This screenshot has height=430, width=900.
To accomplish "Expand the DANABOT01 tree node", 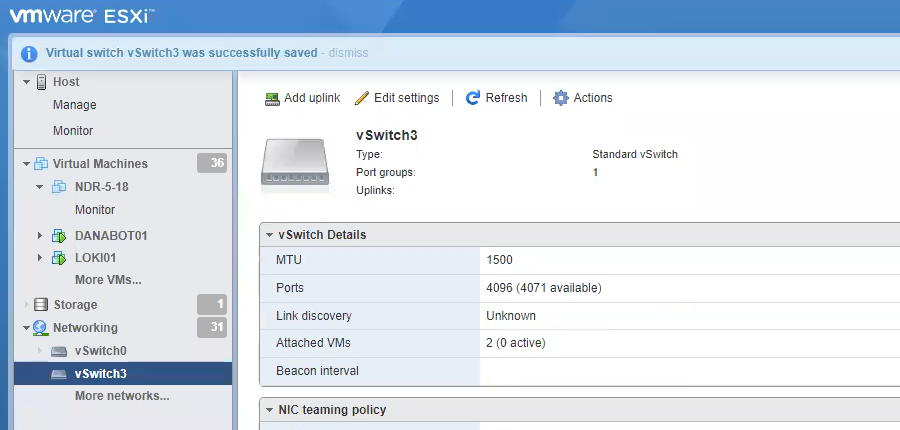I will [x=40, y=236].
